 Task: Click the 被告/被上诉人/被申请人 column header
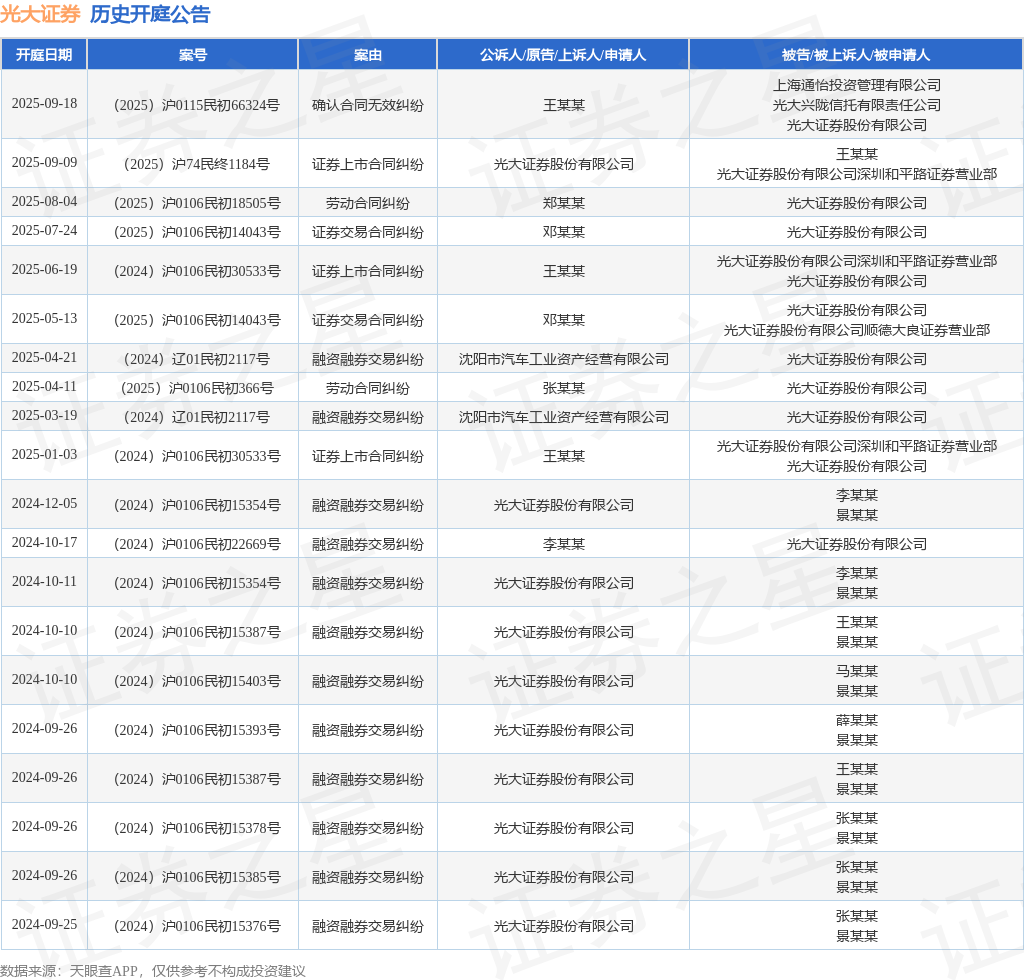856,55
